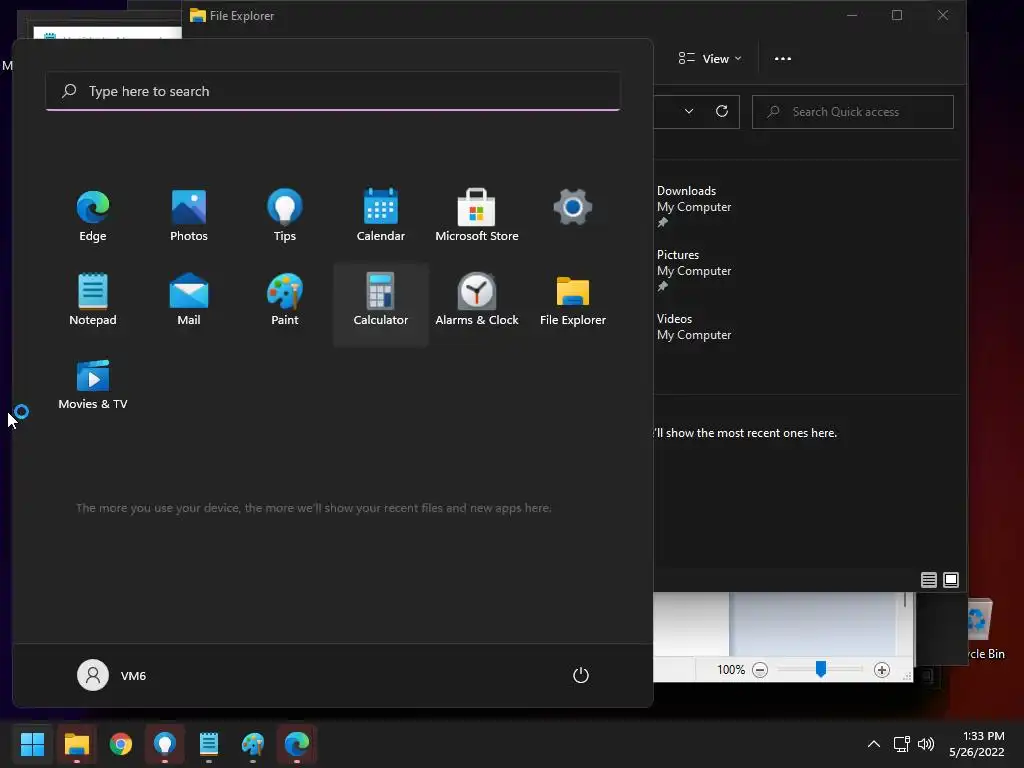Open the Calendar app

pyautogui.click(x=381, y=216)
